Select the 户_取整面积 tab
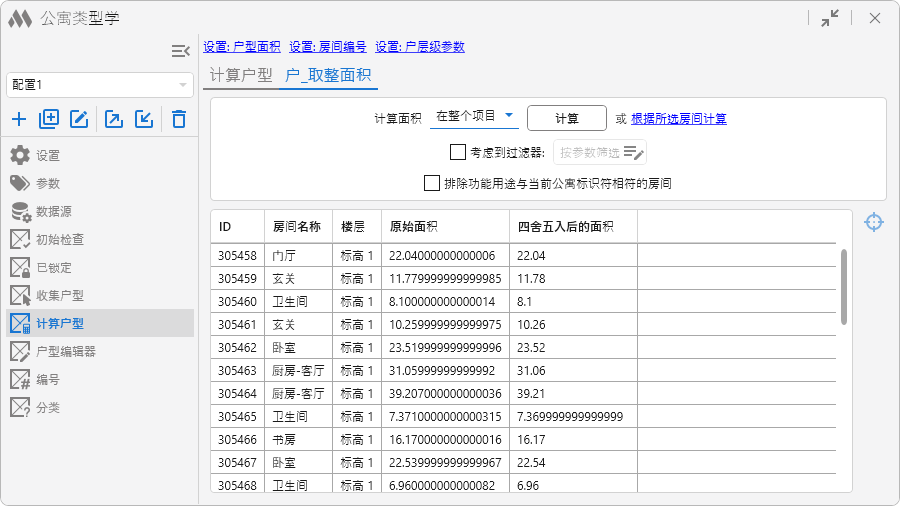Screen dimensions: 900x506 pyautogui.click(x=328, y=75)
